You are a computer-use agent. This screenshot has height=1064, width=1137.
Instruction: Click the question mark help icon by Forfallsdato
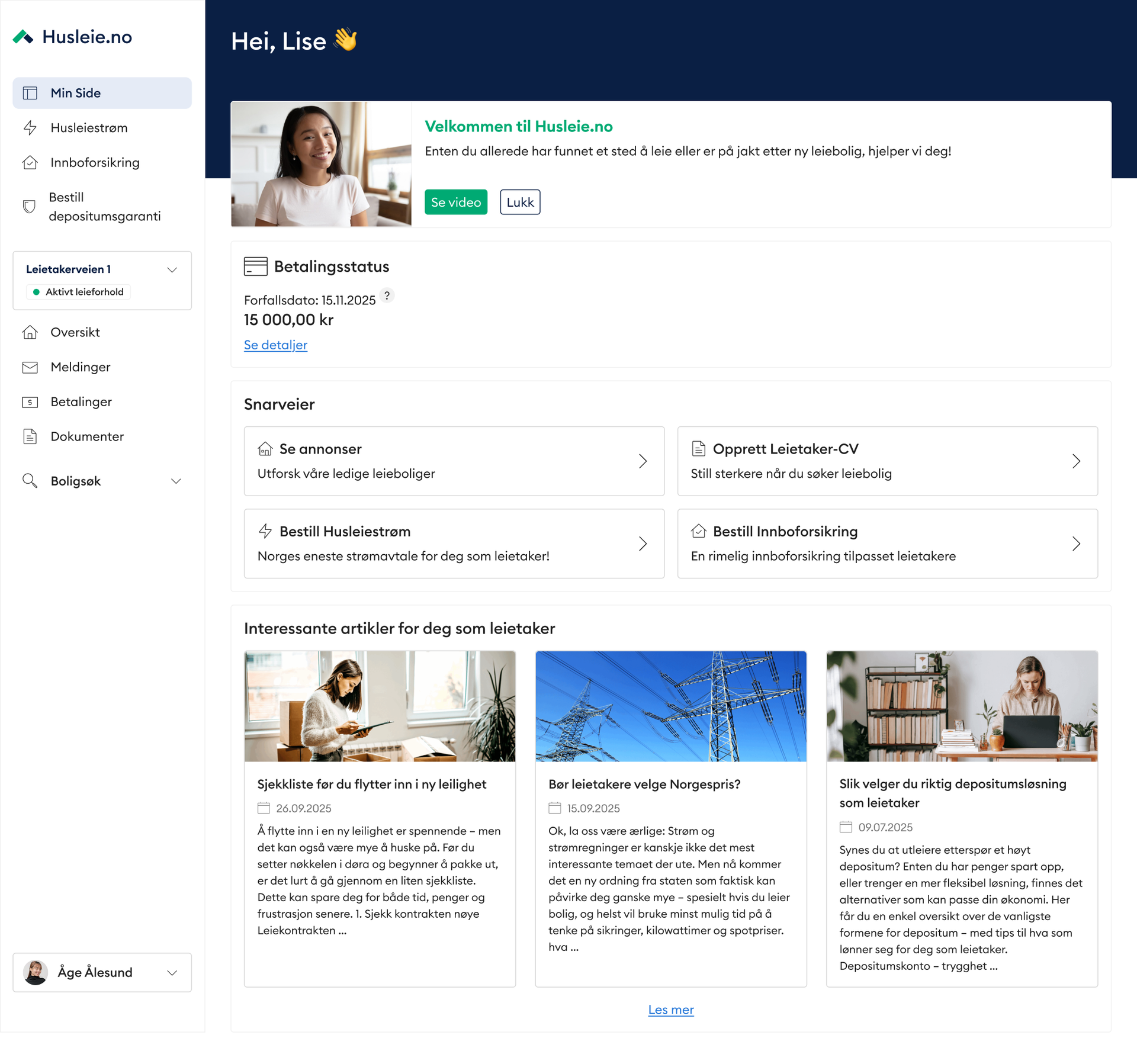click(387, 295)
